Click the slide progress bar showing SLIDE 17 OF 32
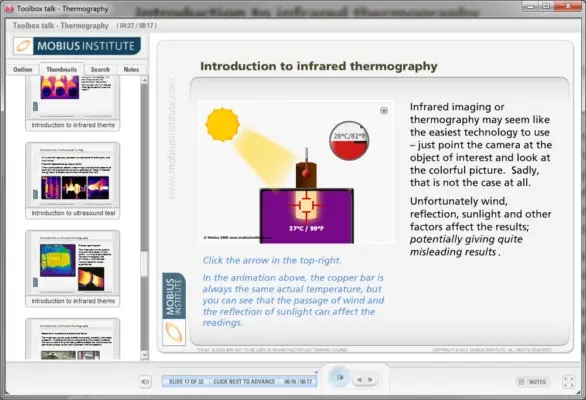Screen dimensions: 586x400 tap(240, 381)
